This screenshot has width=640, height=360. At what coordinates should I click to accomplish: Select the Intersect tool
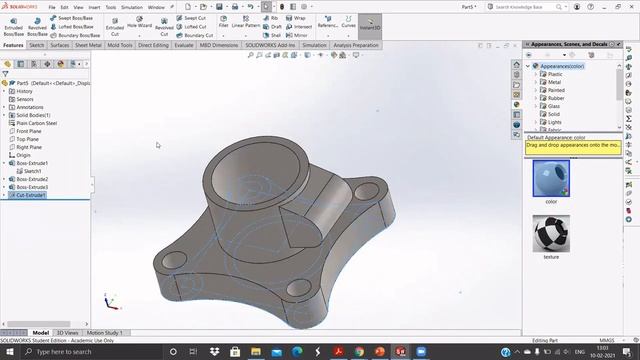click(x=299, y=27)
